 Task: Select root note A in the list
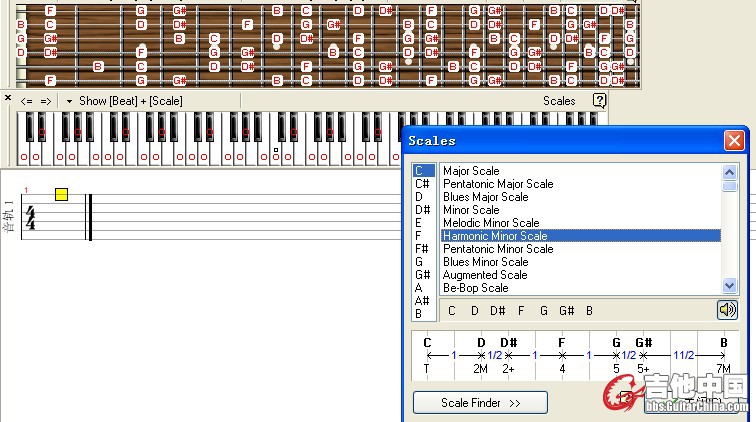(x=419, y=288)
